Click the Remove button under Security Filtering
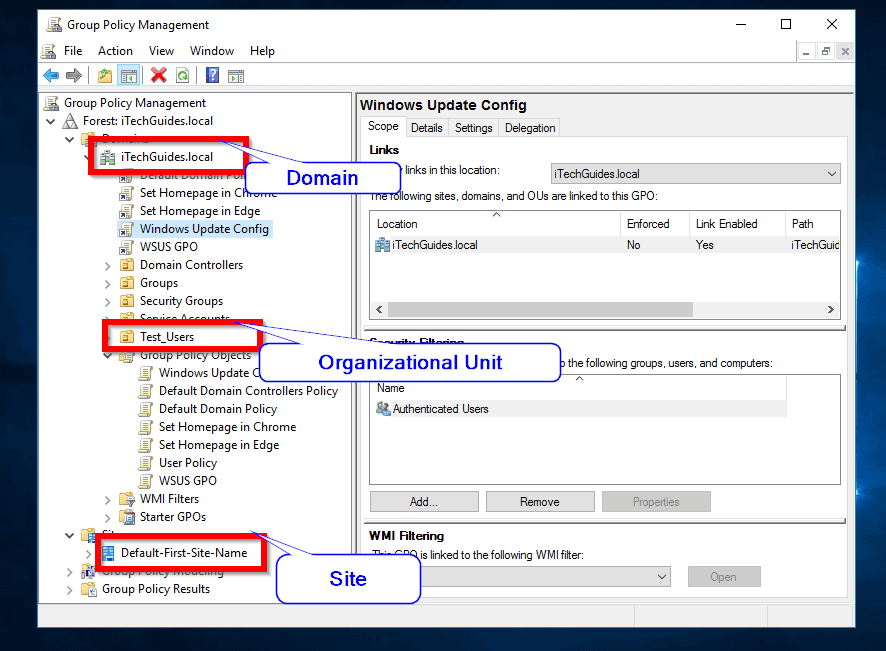The width and height of the screenshot is (886, 651). pos(540,501)
